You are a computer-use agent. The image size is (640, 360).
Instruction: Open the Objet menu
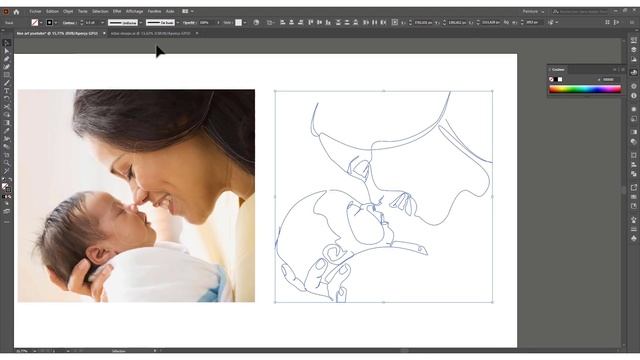pyautogui.click(x=68, y=11)
